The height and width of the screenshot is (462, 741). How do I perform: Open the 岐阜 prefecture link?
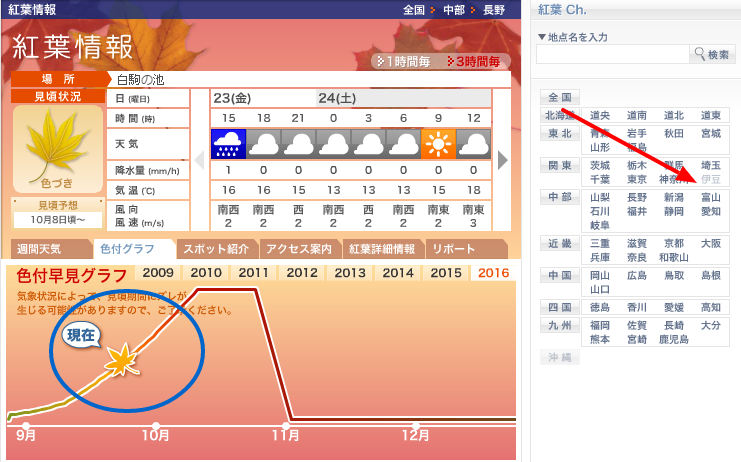pos(600,225)
